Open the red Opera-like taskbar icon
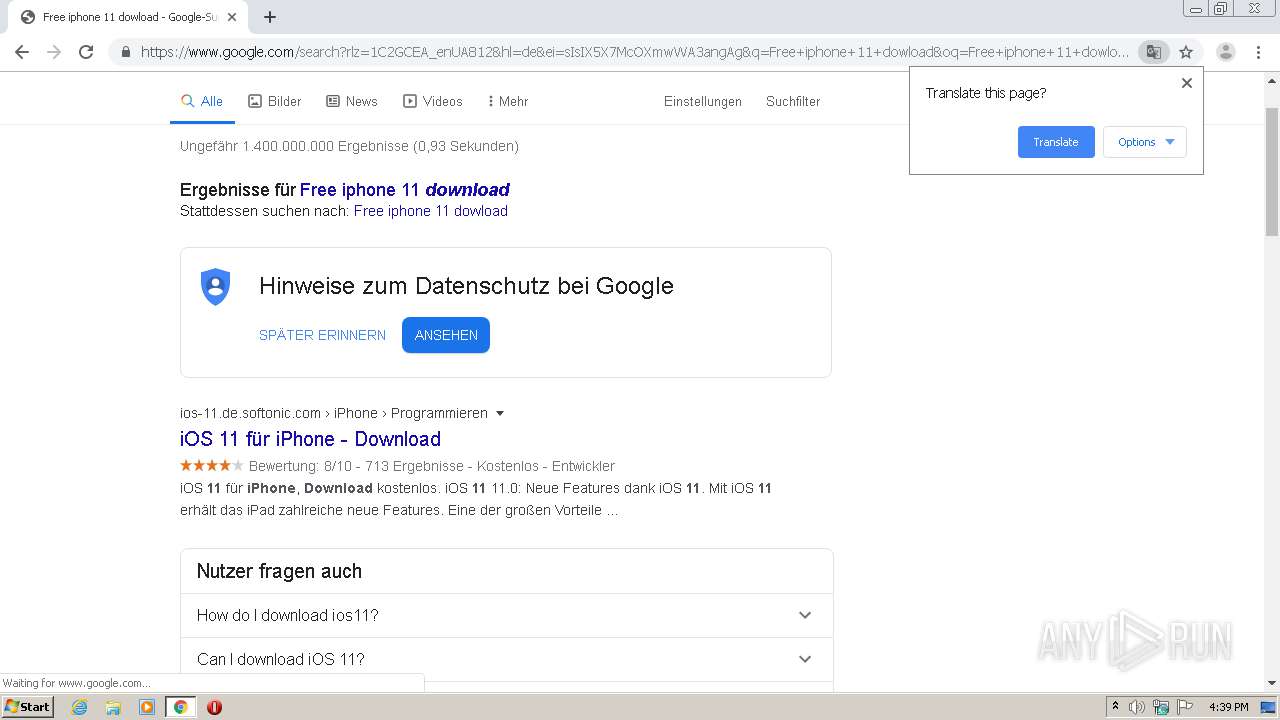The width and height of the screenshot is (1280, 720). point(214,707)
